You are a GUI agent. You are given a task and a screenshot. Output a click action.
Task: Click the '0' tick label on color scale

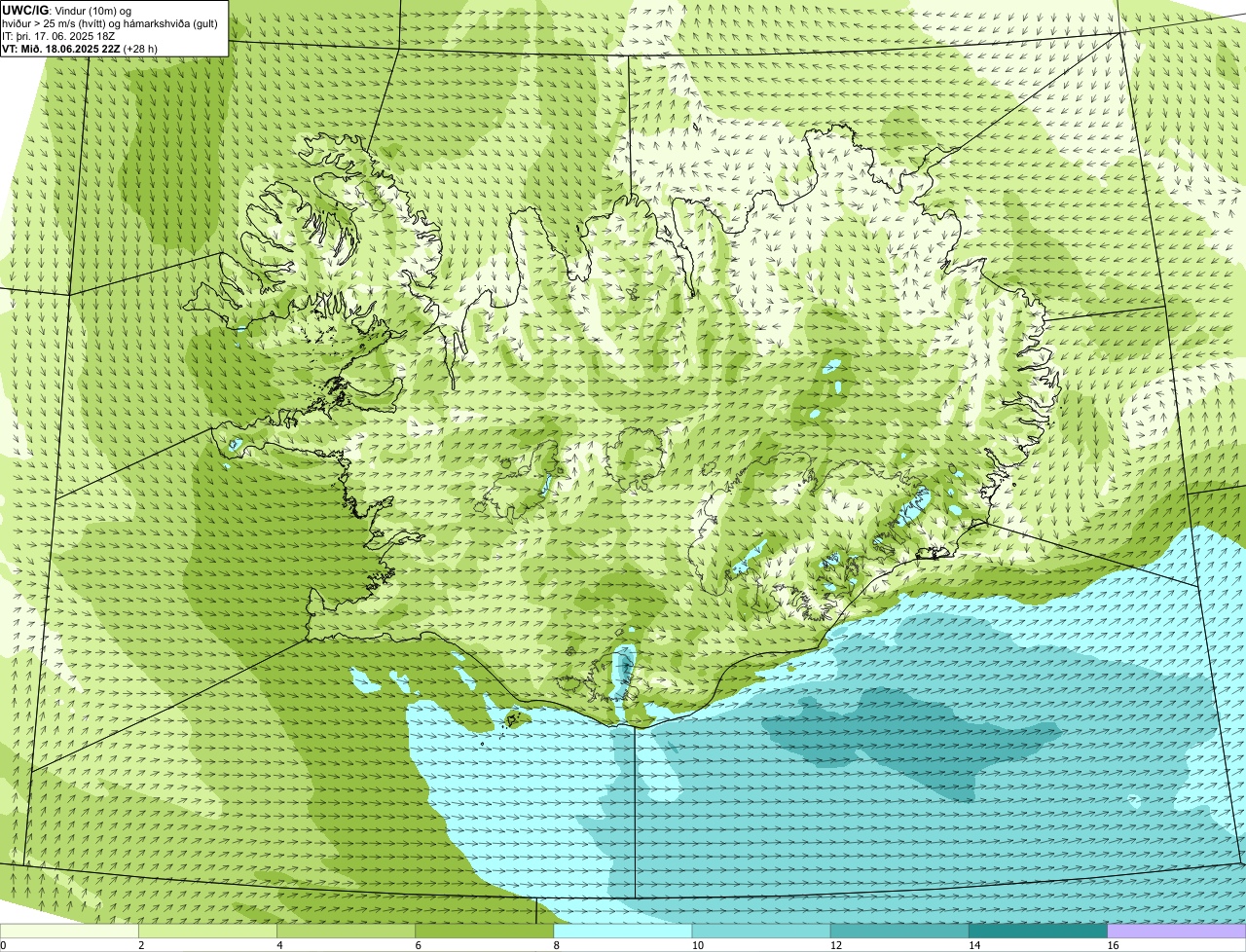click(3, 945)
